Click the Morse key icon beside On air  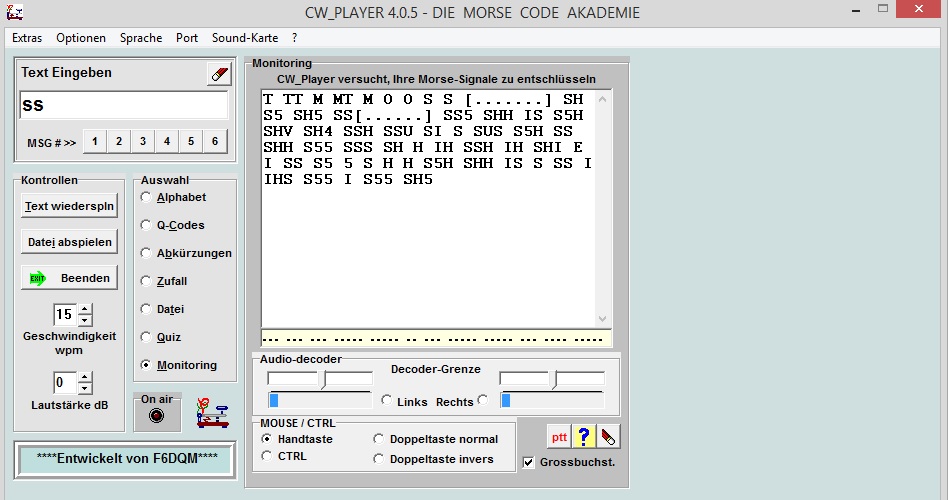point(212,411)
